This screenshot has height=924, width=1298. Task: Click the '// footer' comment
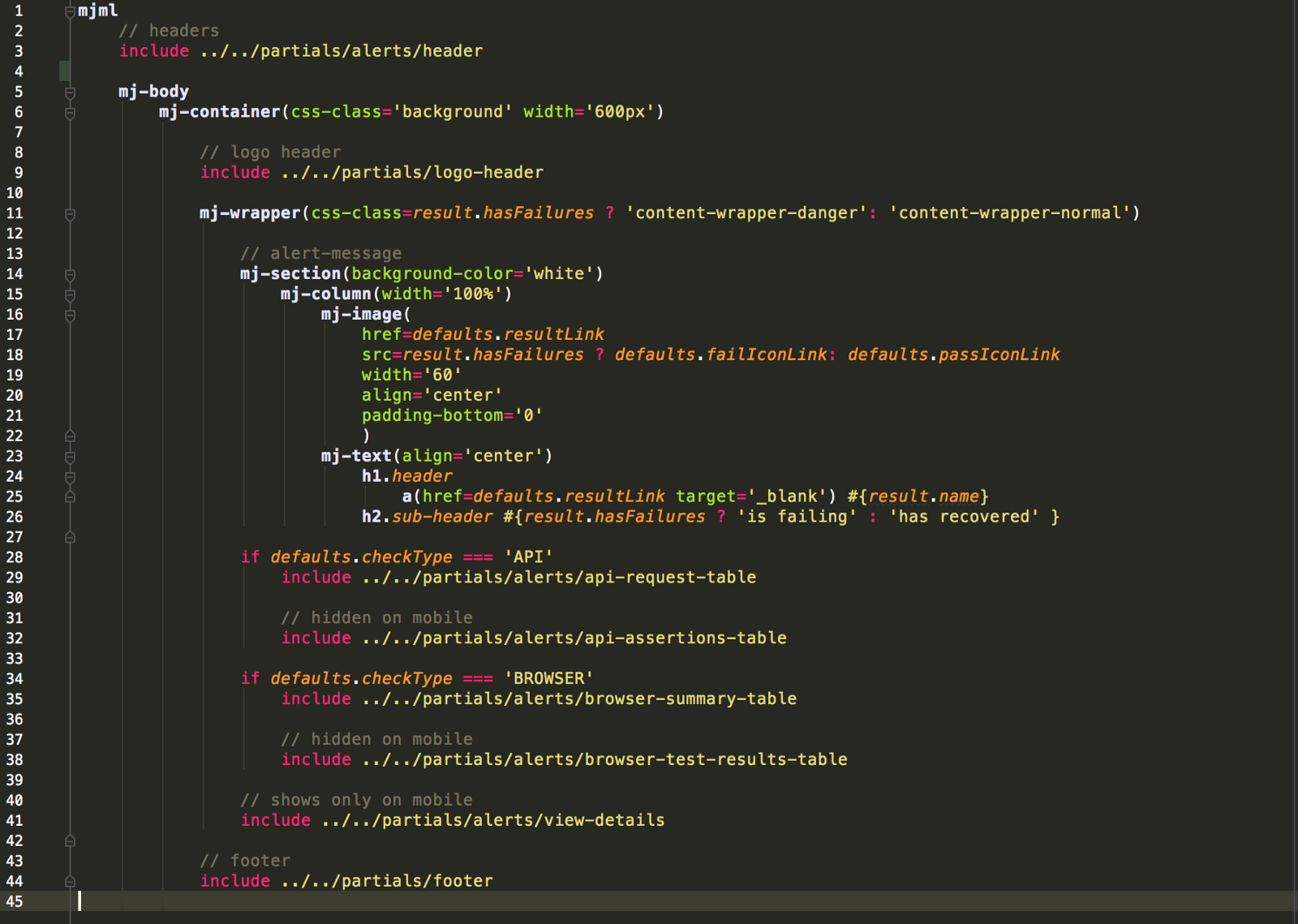(245, 862)
